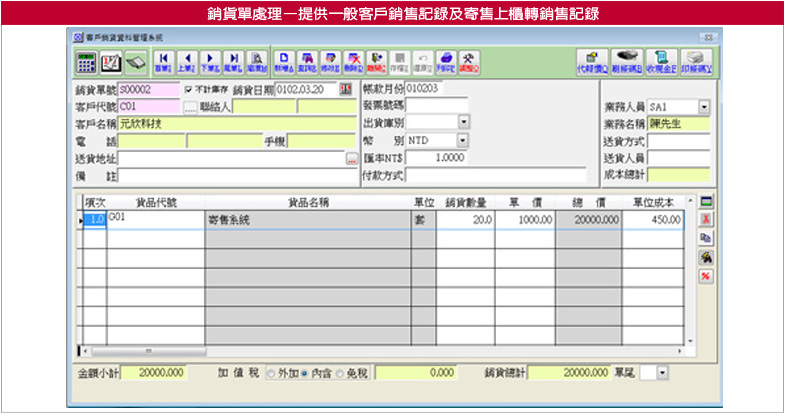This screenshot has height=417, width=786.
Task: Toggle the 不計庫存 checkbox
Action: [189, 89]
